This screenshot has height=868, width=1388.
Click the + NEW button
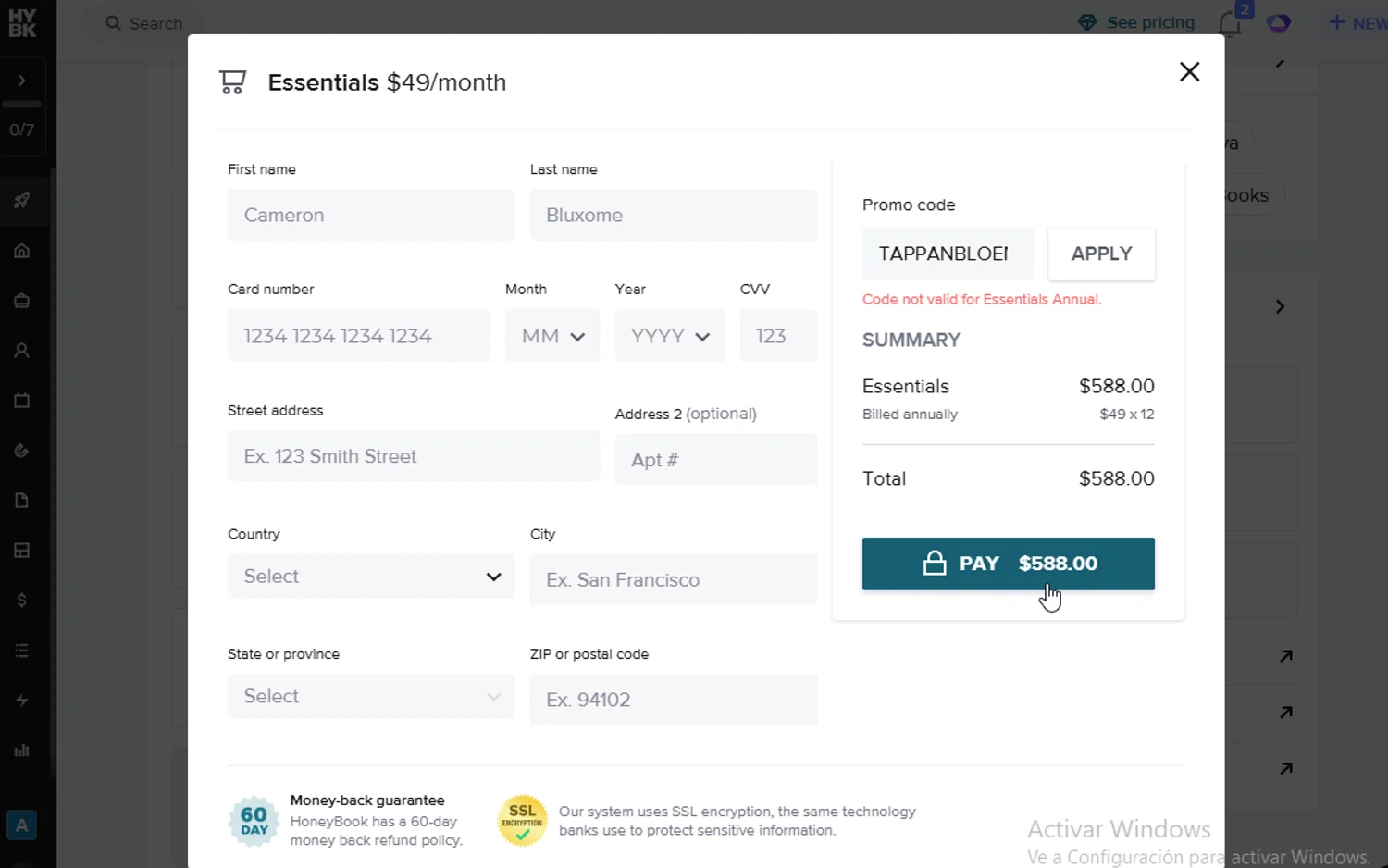[1357, 22]
